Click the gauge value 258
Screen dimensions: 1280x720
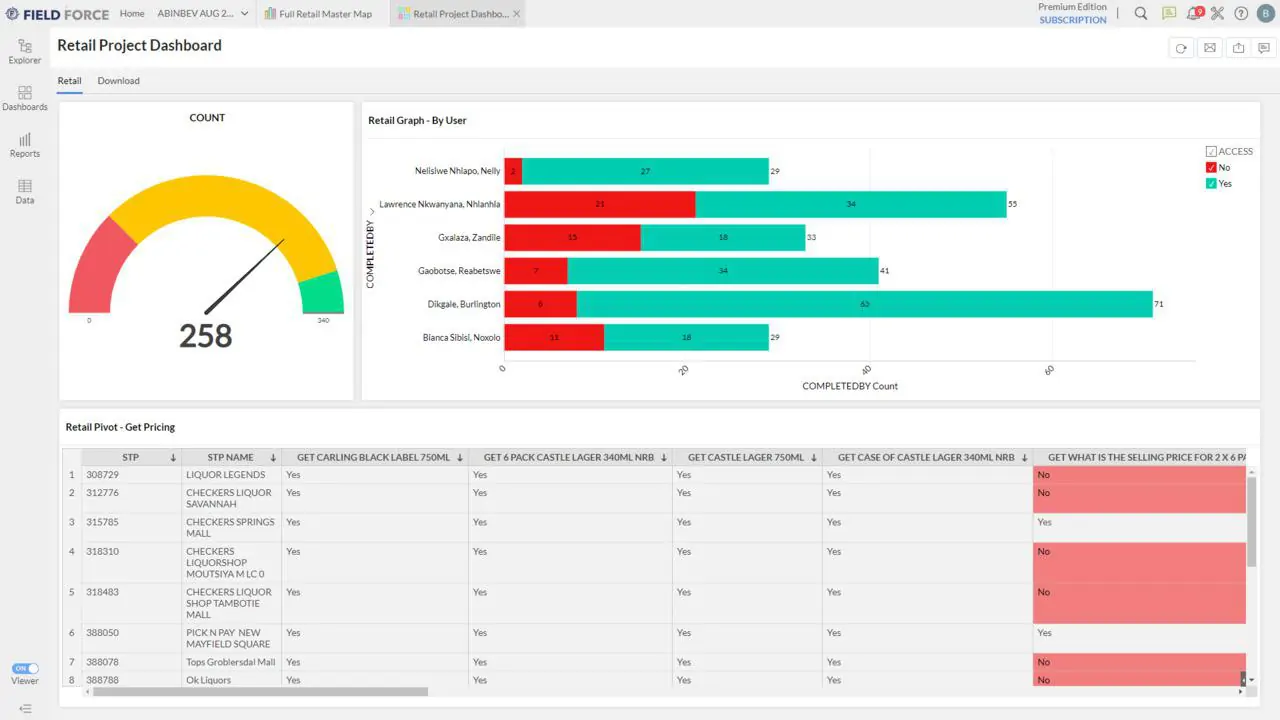click(206, 336)
